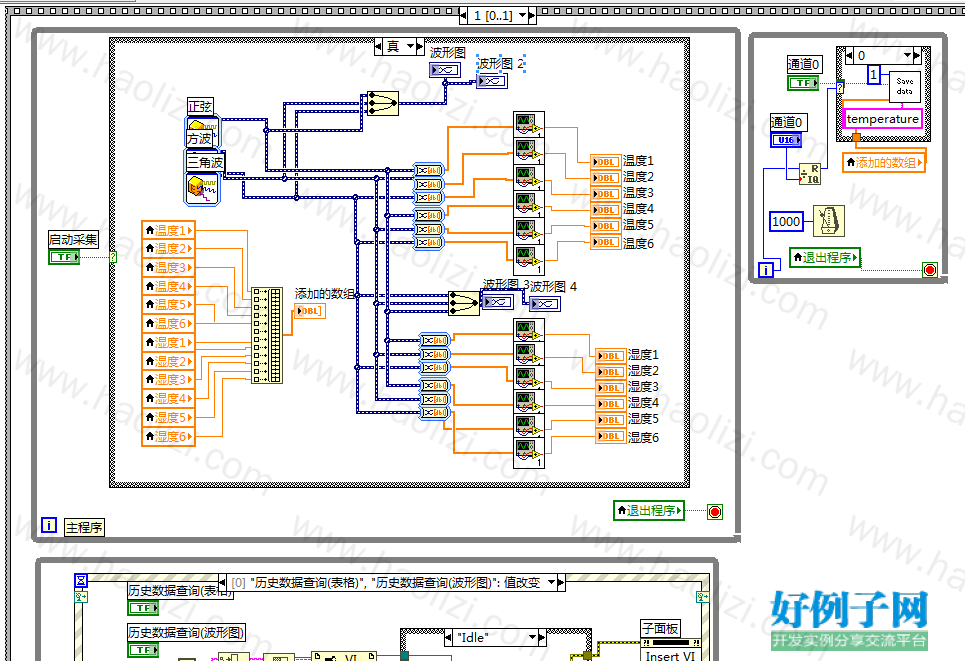Click the 历史数据查询(表格) TF terminal
Screen dimensions: 965x661
click(143, 607)
